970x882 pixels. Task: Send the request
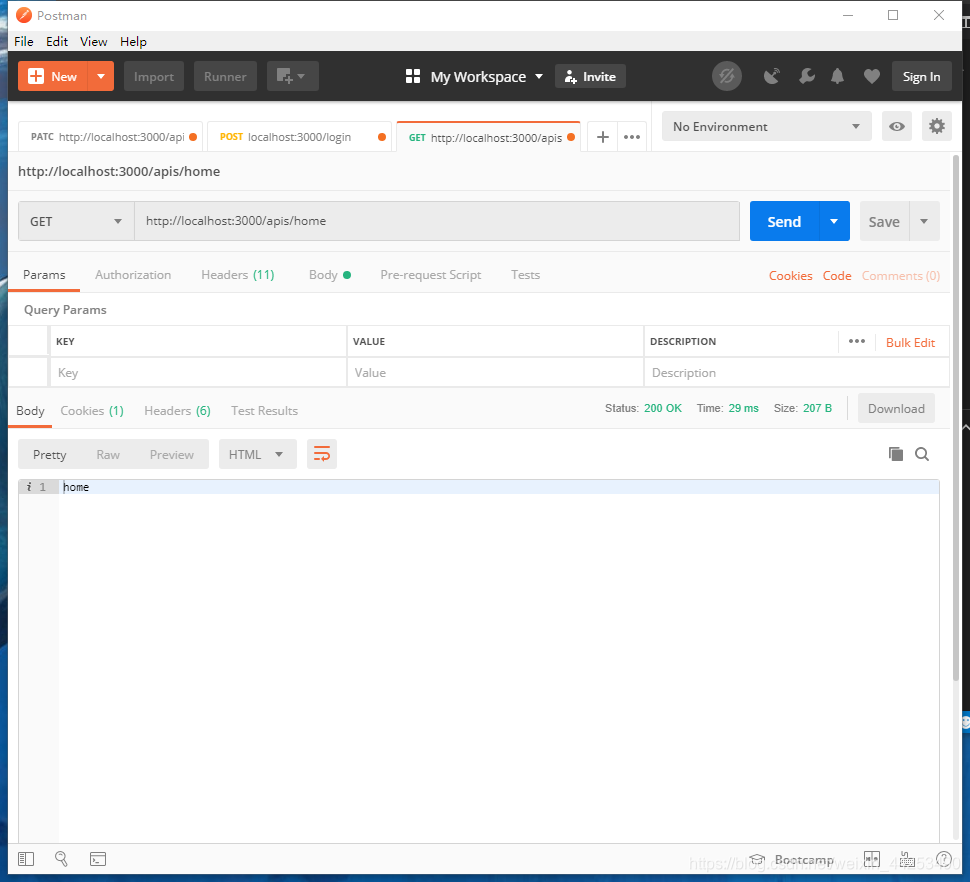[x=784, y=221]
